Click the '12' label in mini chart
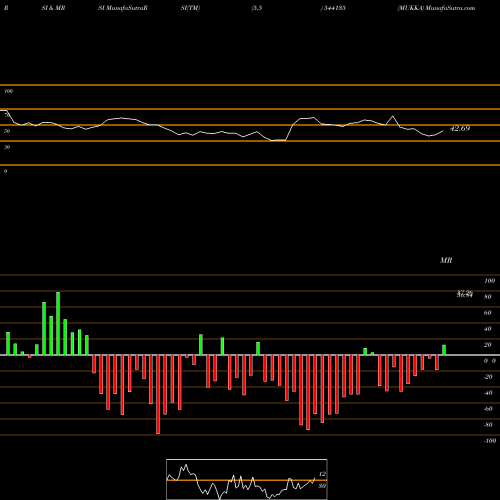 (322, 474)
